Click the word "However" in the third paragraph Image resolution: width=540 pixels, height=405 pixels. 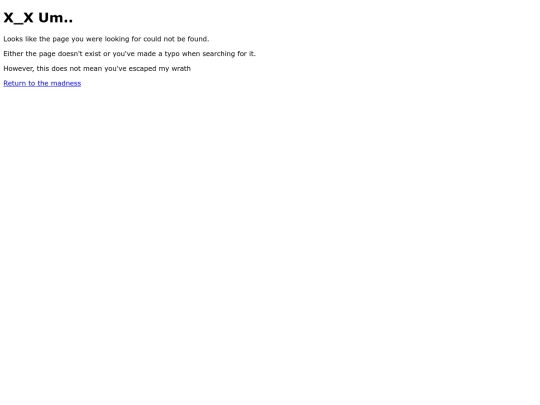[x=19, y=69]
